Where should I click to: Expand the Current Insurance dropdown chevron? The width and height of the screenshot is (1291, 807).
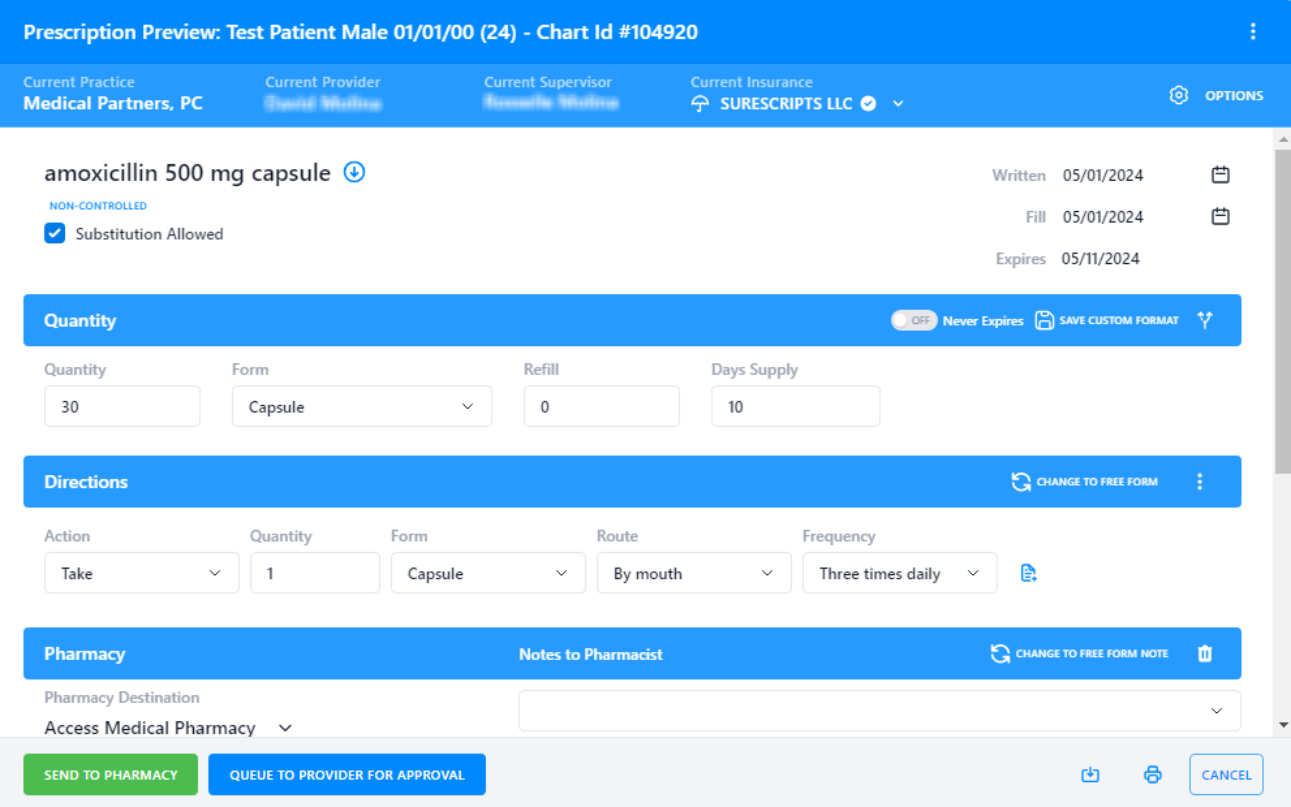click(x=898, y=104)
